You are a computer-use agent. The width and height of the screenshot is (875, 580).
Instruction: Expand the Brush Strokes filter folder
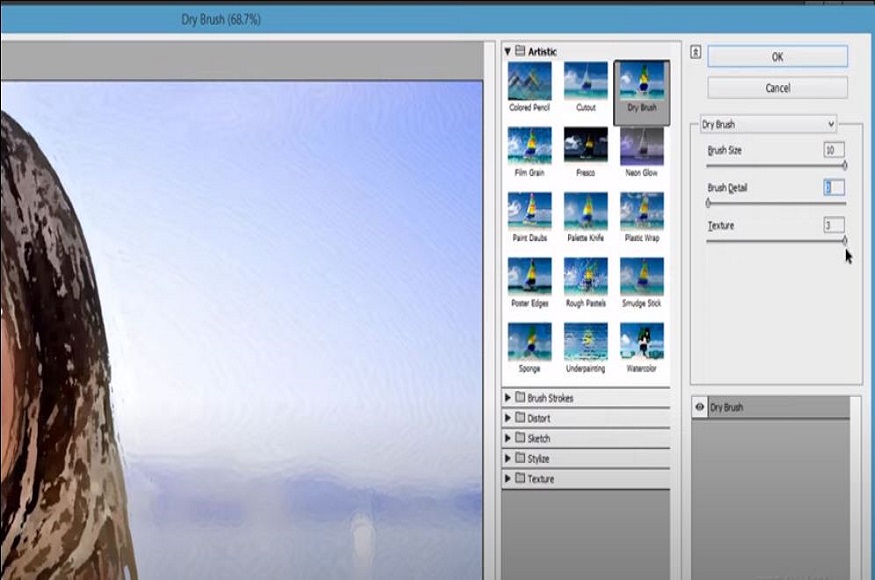tap(508, 398)
